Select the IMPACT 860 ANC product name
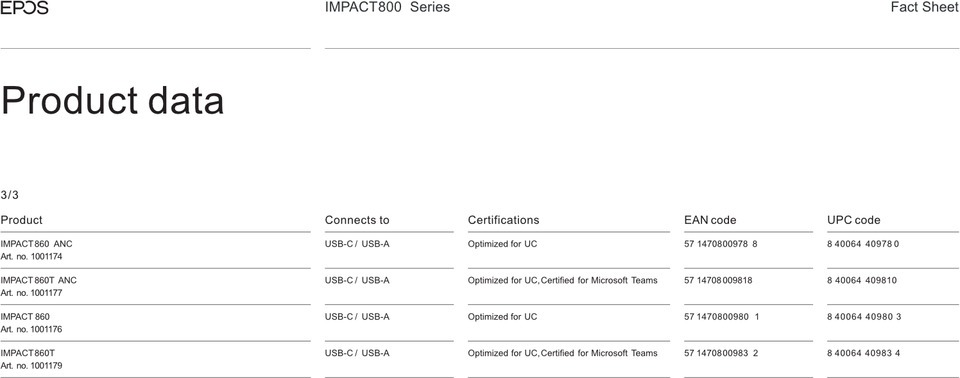960x378 pixels. coord(36,244)
